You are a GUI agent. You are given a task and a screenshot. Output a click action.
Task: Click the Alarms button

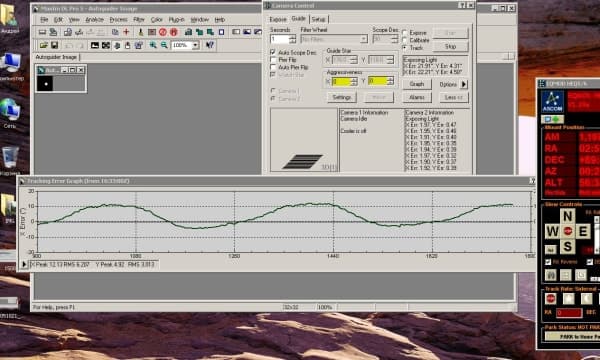(x=417, y=97)
